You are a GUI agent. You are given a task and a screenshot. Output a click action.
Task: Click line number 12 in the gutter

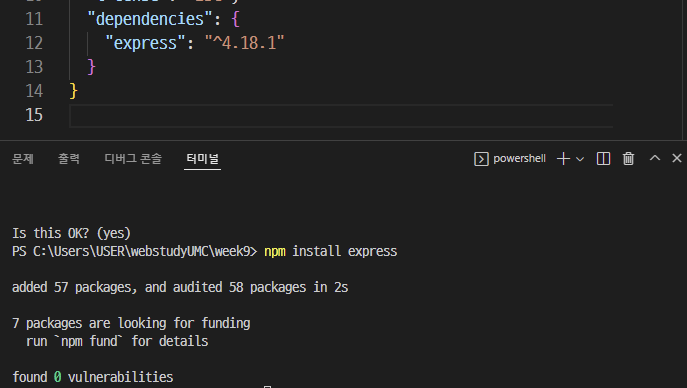click(x=34, y=43)
